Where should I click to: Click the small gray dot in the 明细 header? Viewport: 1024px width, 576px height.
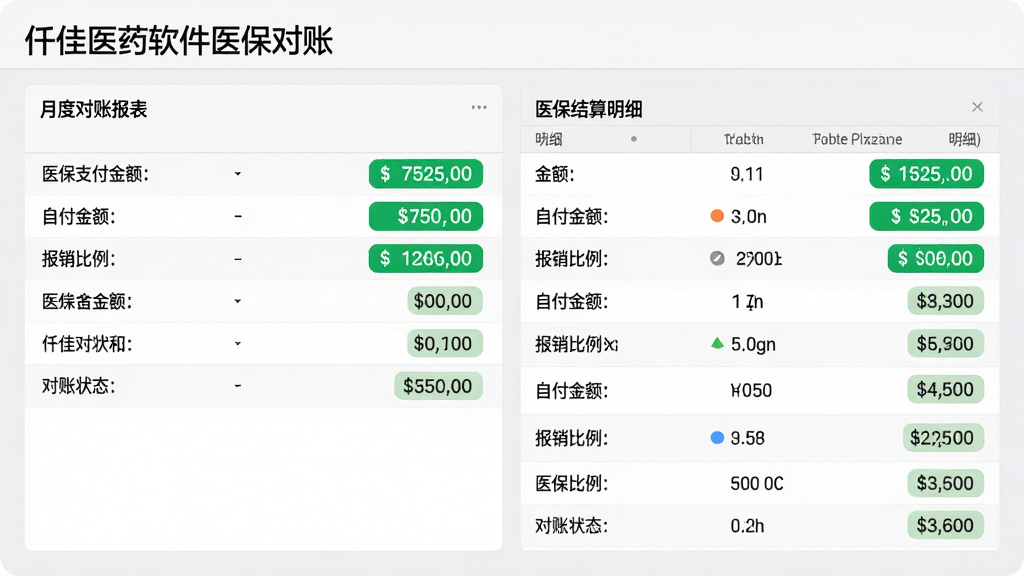[x=633, y=139]
